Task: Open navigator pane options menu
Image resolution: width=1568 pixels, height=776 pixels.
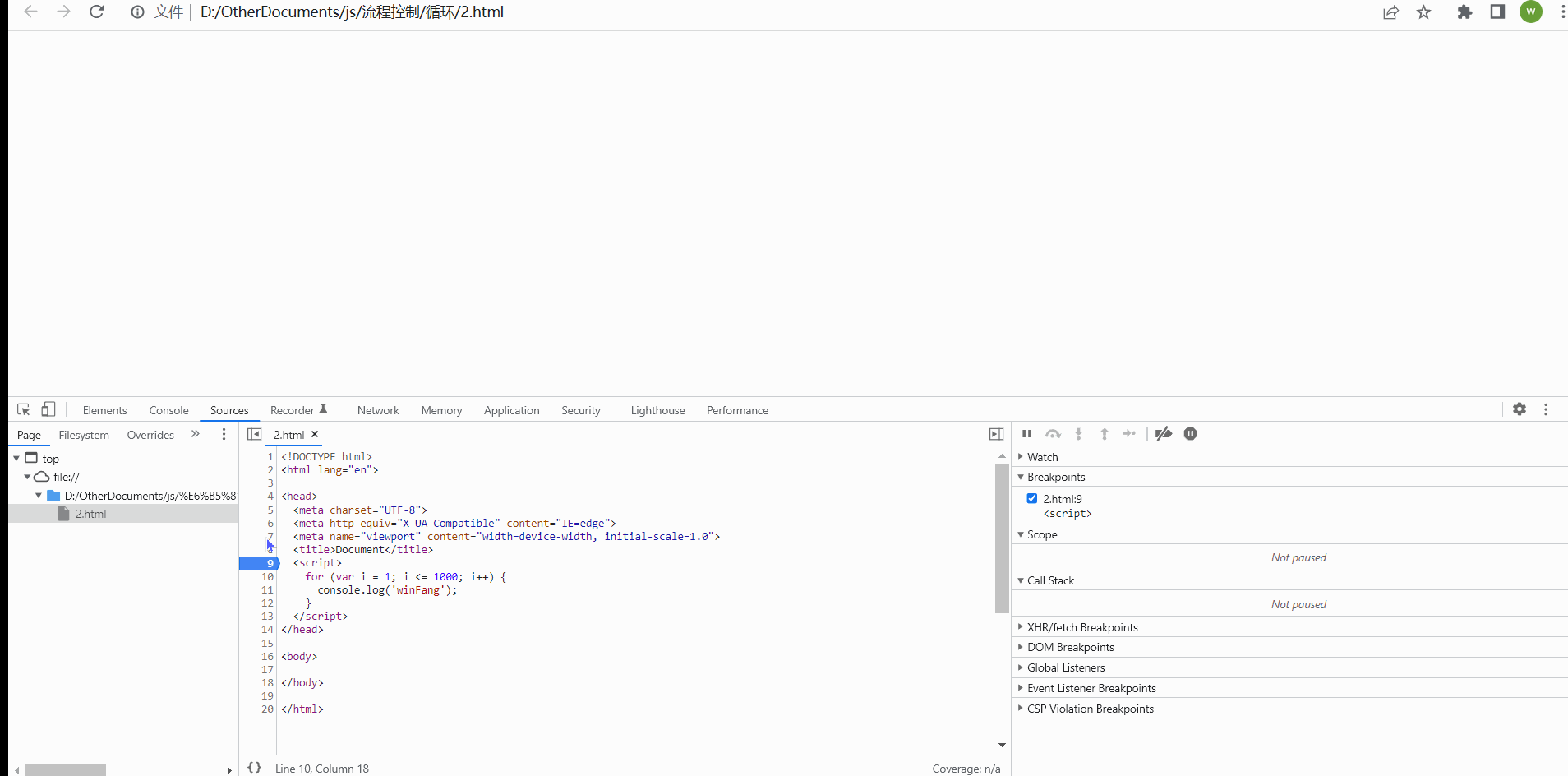Action: pyautogui.click(x=224, y=434)
